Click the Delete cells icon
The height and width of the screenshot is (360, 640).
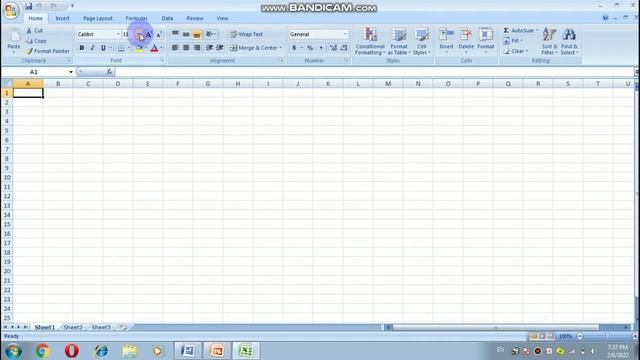coord(466,34)
